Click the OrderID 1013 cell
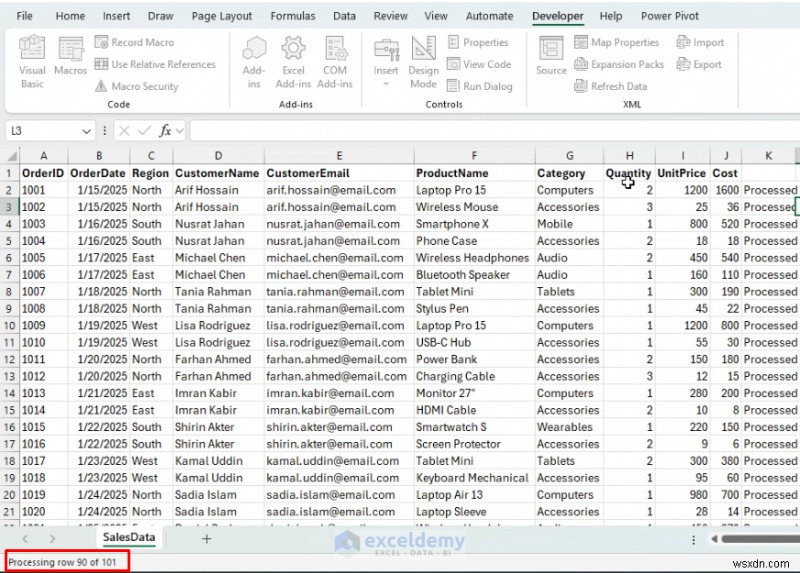The height and width of the screenshot is (573, 800). (x=44, y=393)
